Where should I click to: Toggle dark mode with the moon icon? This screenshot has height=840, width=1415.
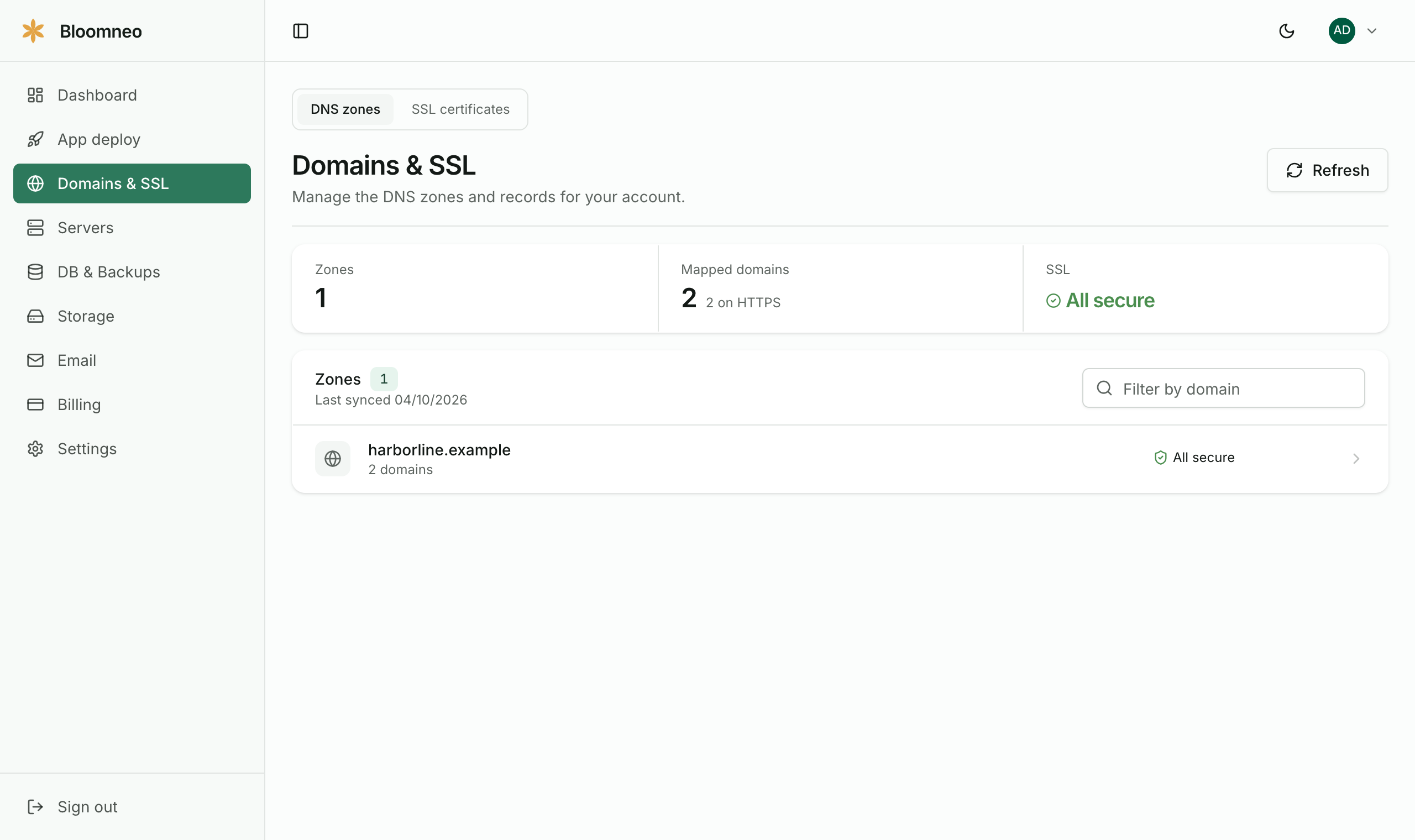pyautogui.click(x=1287, y=30)
